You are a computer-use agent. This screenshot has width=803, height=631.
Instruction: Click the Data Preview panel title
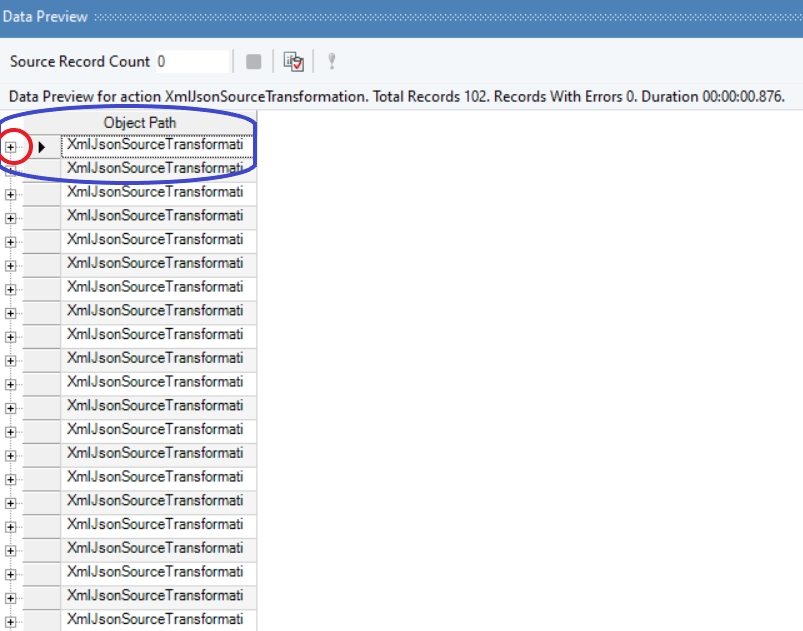click(45, 17)
